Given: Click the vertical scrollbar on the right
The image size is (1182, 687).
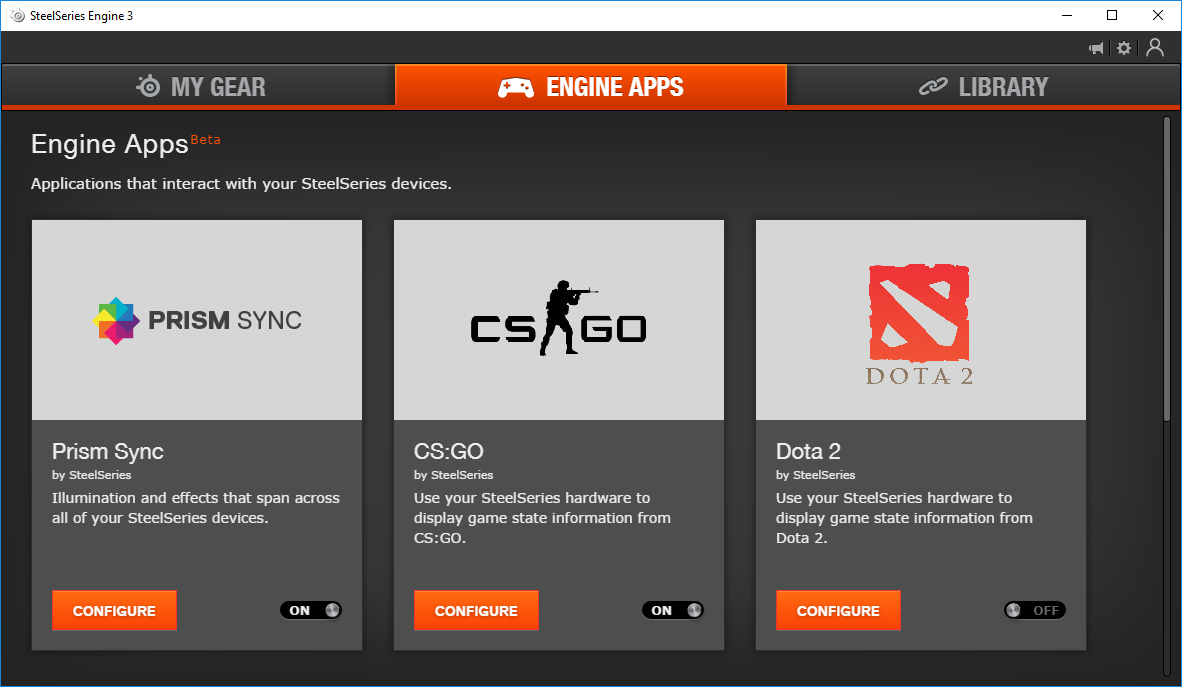Looking at the screenshot, I should click(1166, 270).
